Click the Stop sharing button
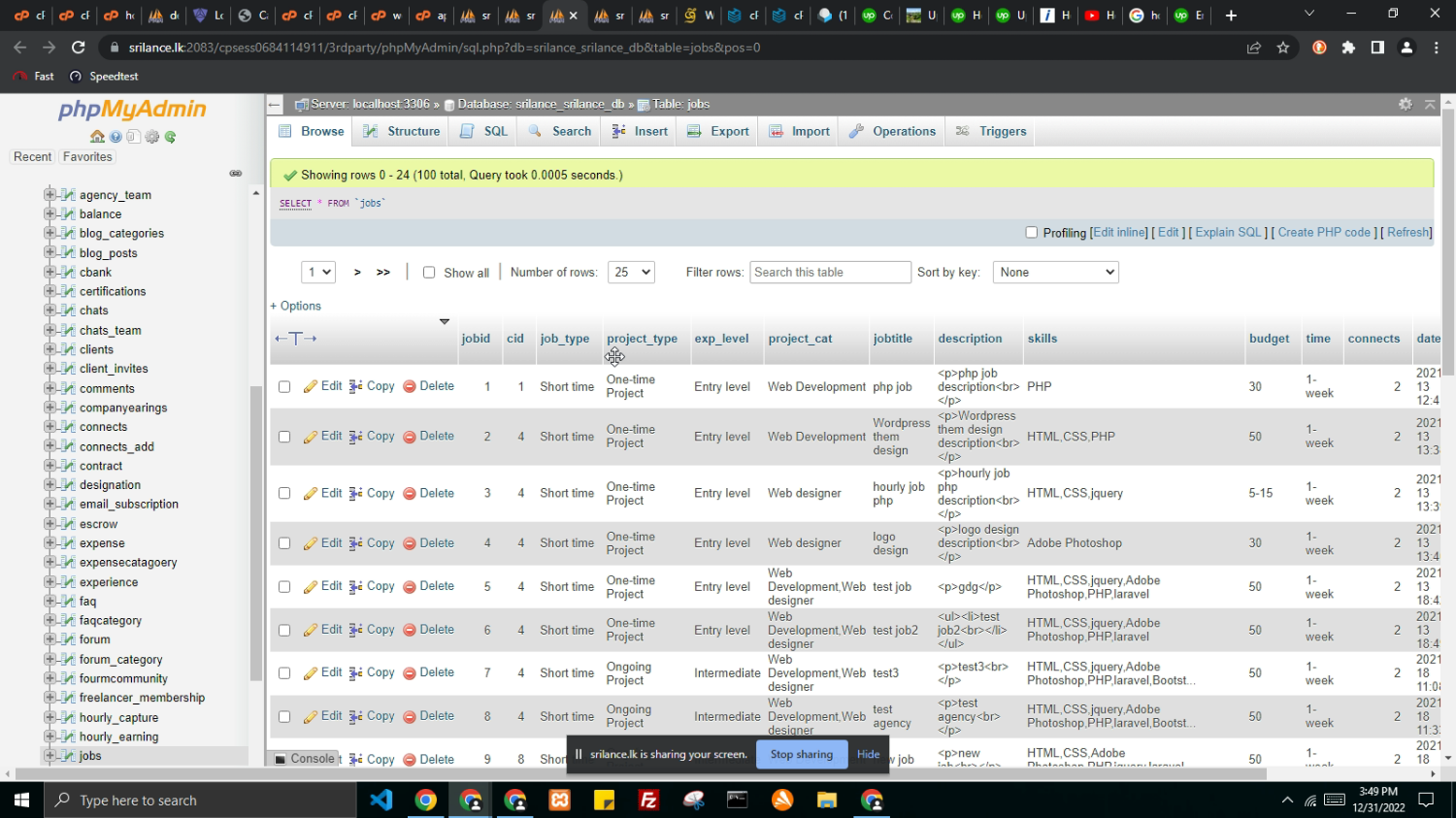The image size is (1456, 818). click(801, 754)
